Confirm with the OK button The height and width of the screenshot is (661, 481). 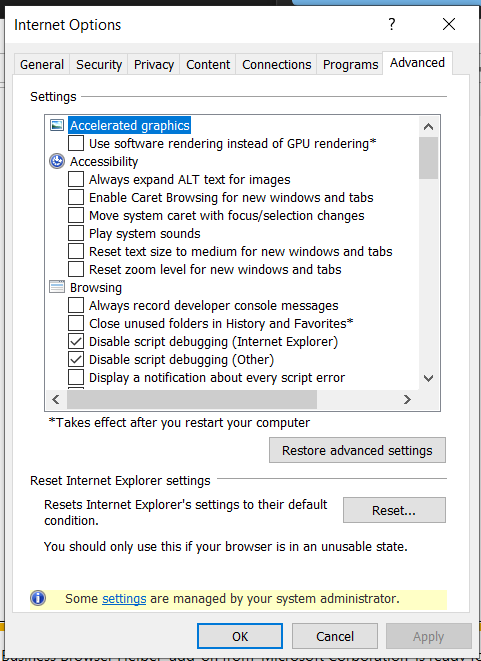pos(240,636)
